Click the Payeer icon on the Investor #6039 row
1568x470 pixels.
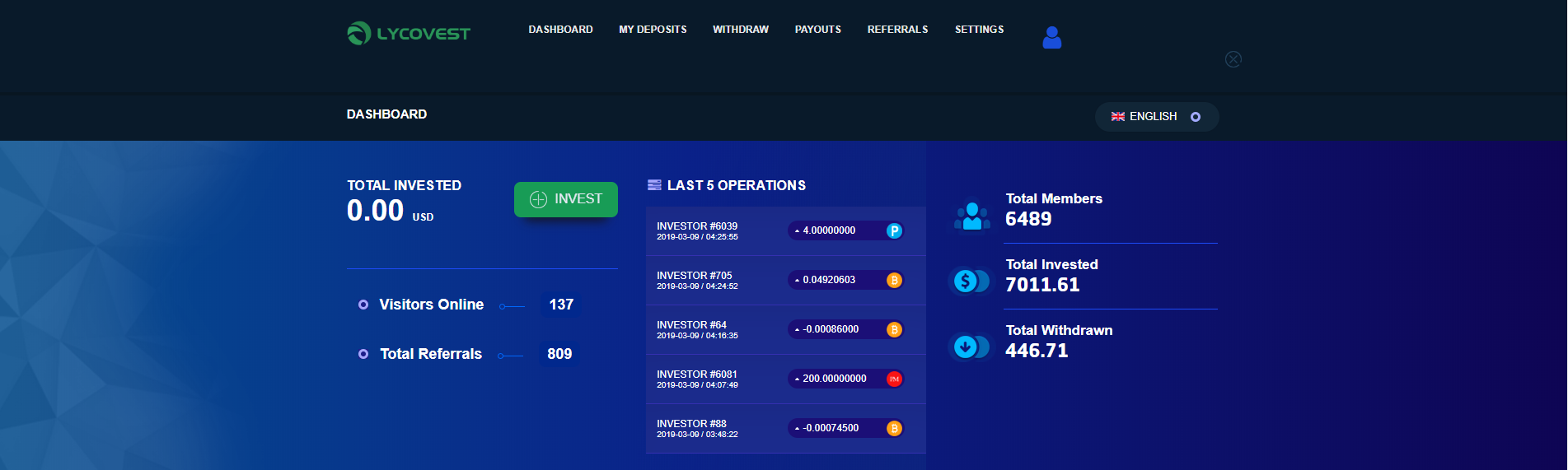click(894, 230)
